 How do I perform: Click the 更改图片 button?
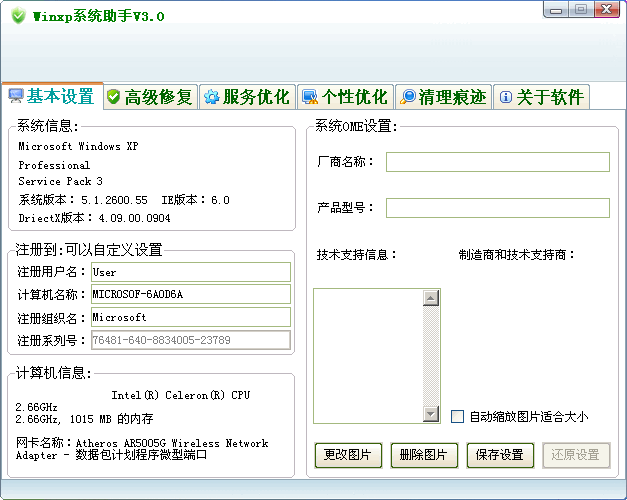pos(348,455)
